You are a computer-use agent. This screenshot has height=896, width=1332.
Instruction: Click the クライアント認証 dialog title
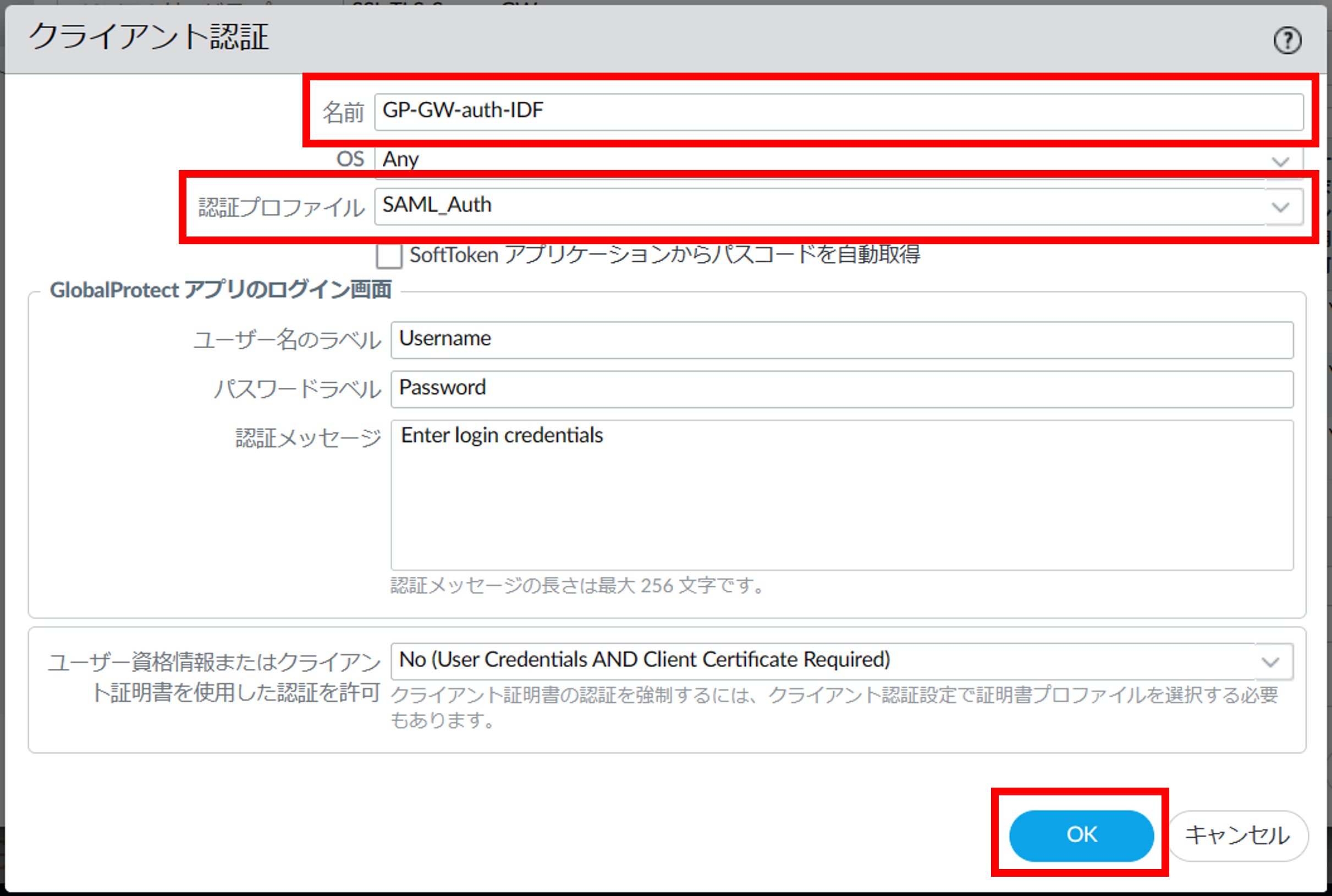pyautogui.click(x=149, y=38)
